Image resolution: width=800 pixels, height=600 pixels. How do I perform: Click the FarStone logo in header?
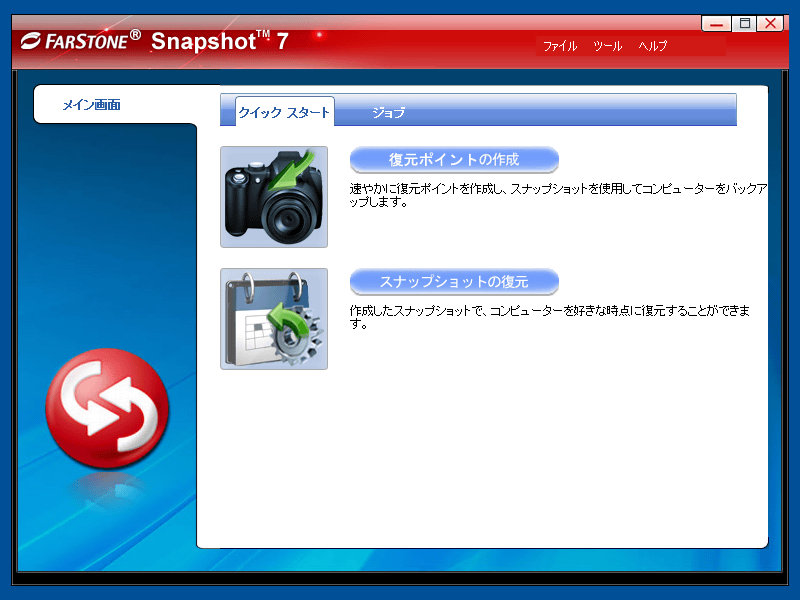coord(81,40)
